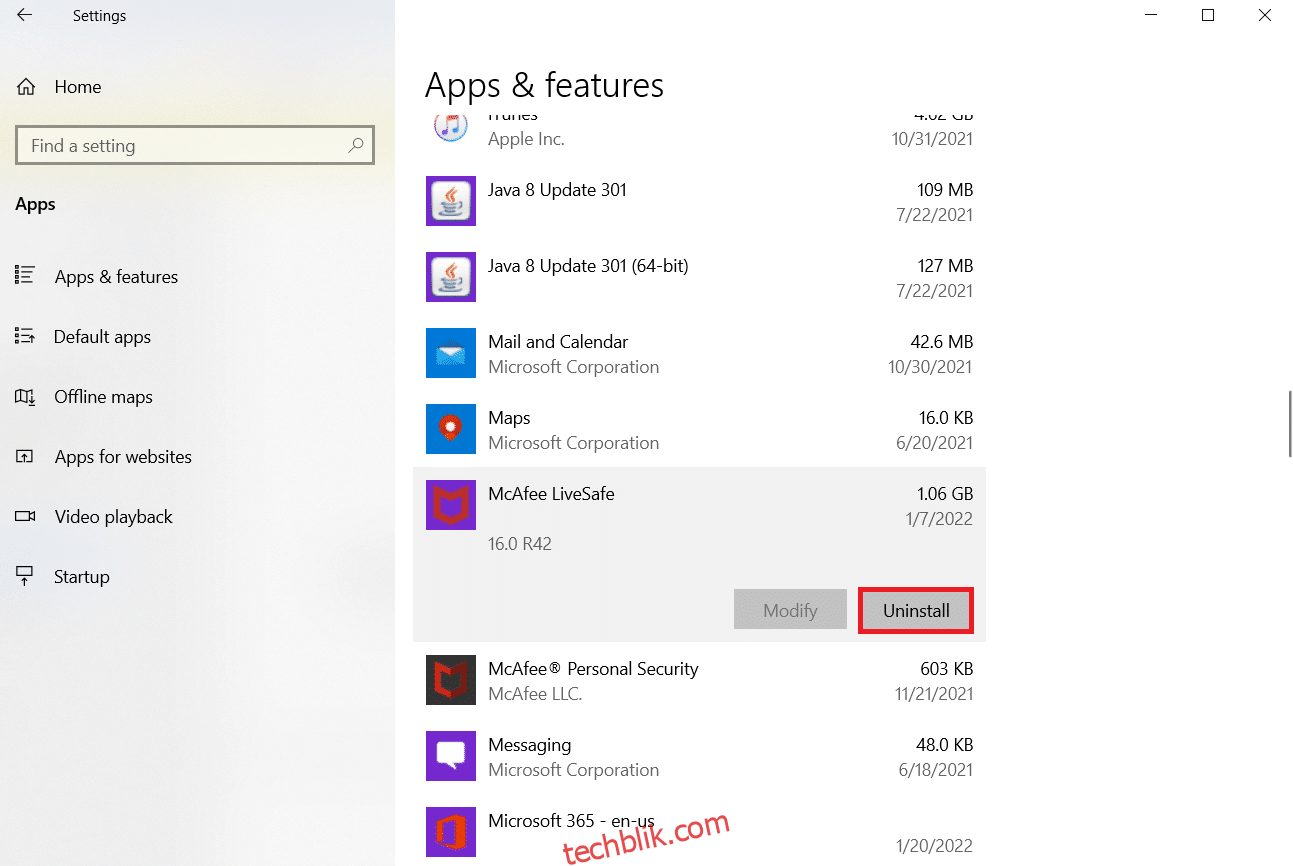
Task: Select the Apps for websites sidebar icon
Action: click(x=25, y=457)
